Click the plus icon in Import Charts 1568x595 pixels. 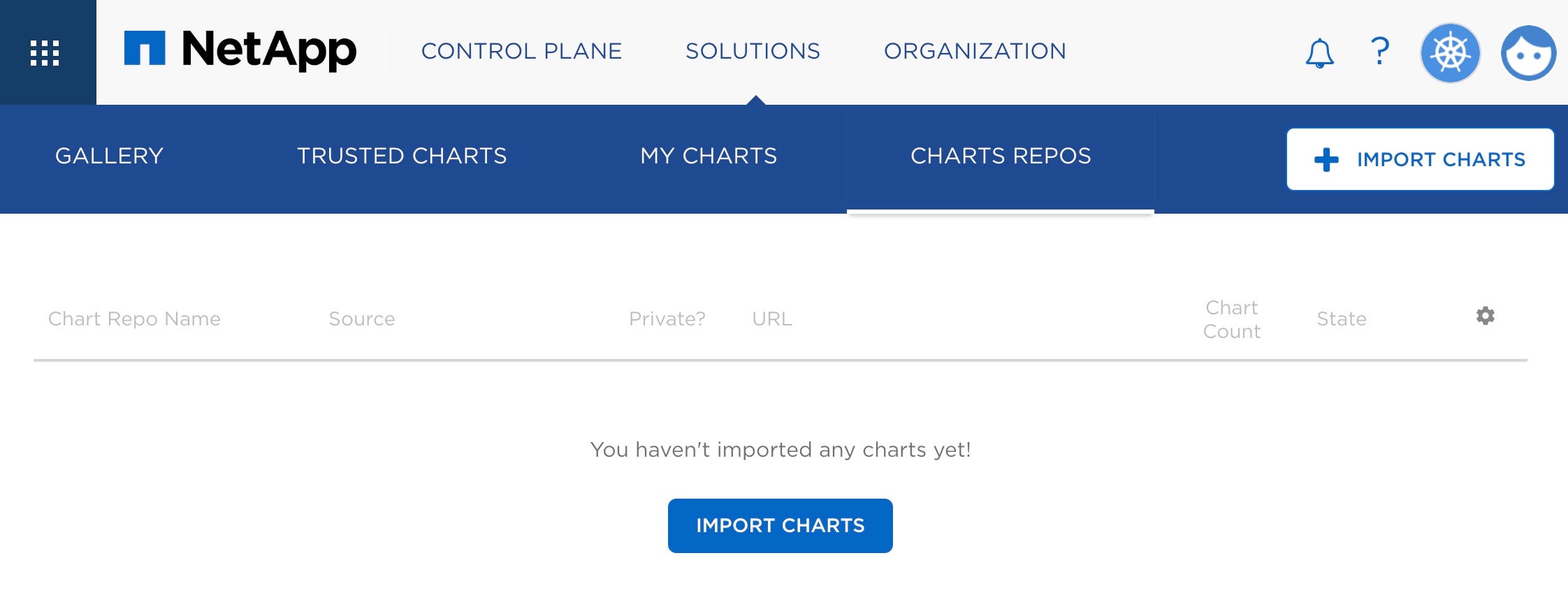[x=1326, y=159]
